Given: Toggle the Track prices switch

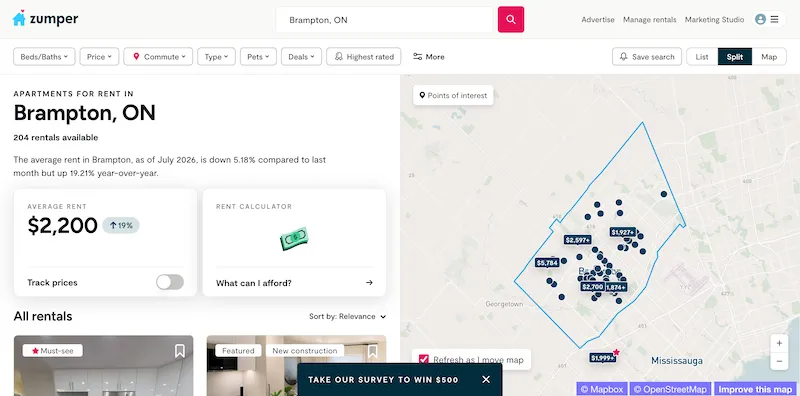Looking at the screenshot, I should tap(170, 282).
